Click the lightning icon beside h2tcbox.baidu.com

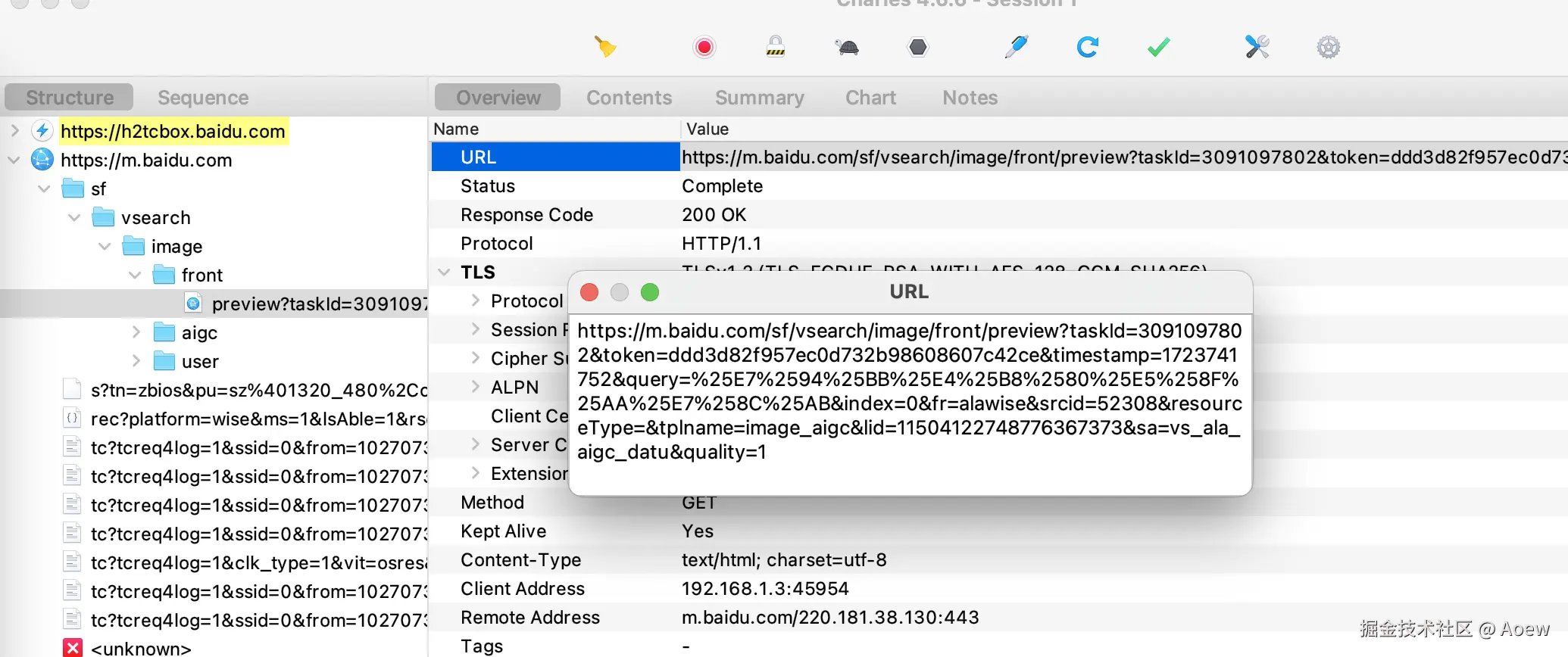pos(43,131)
